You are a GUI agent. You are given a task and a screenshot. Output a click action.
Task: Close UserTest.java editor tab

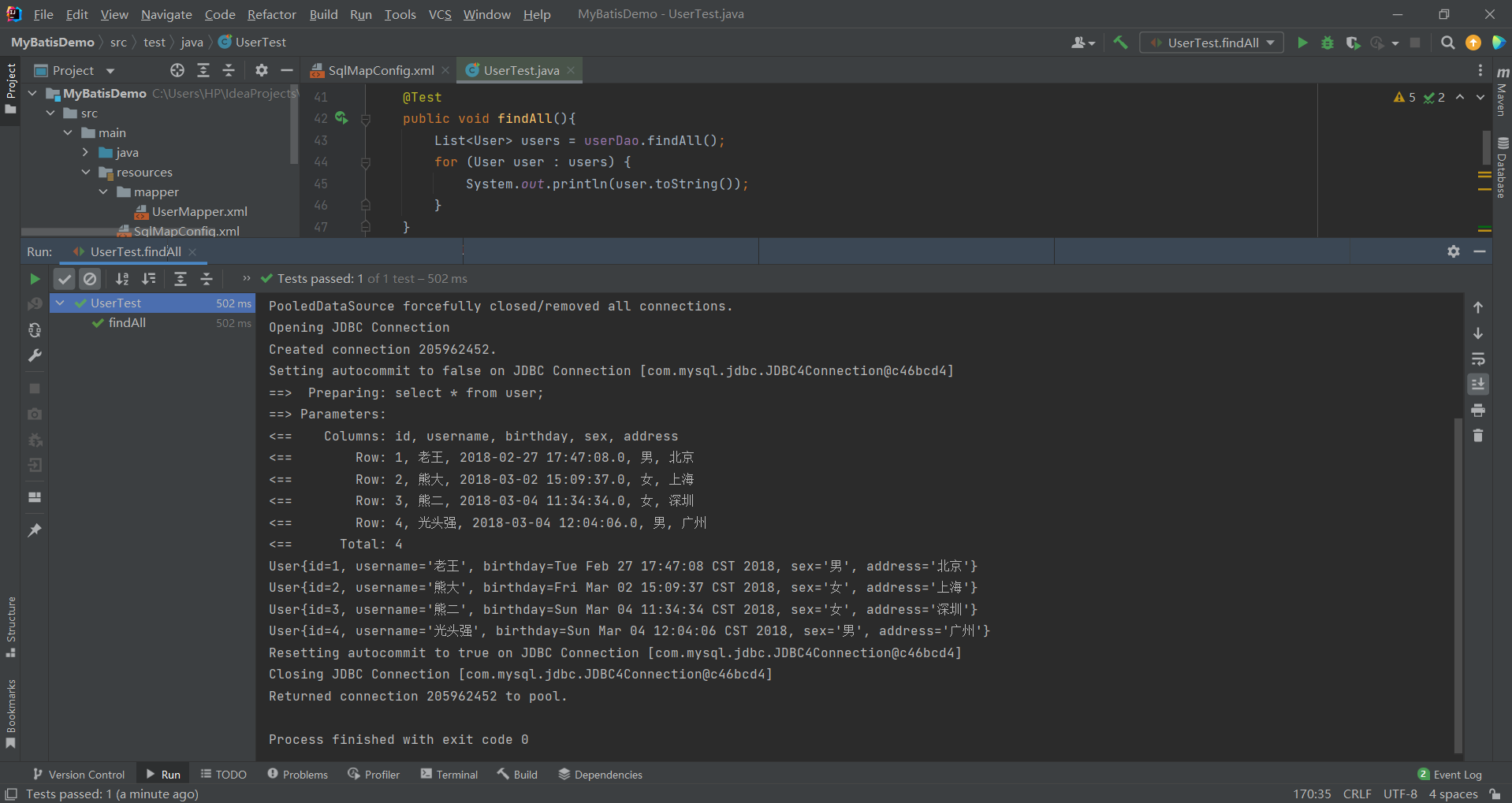point(571,70)
